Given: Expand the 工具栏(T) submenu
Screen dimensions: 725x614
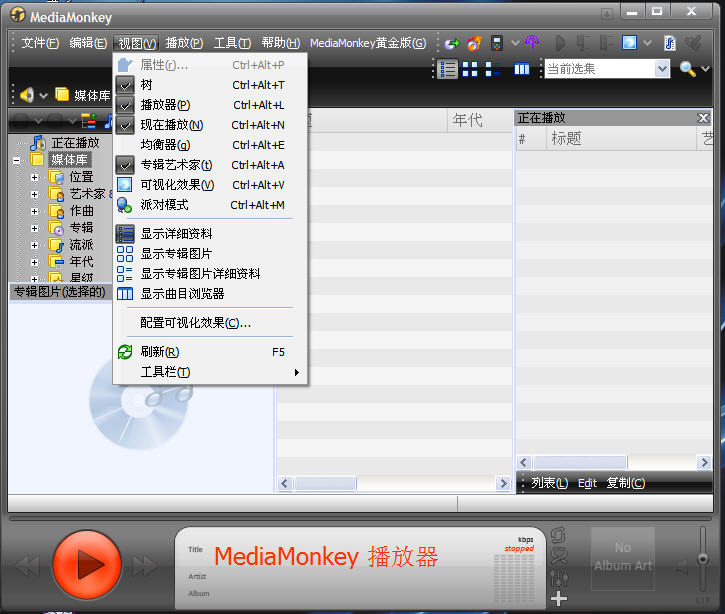Looking at the screenshot, I should [x=210, y=372].
